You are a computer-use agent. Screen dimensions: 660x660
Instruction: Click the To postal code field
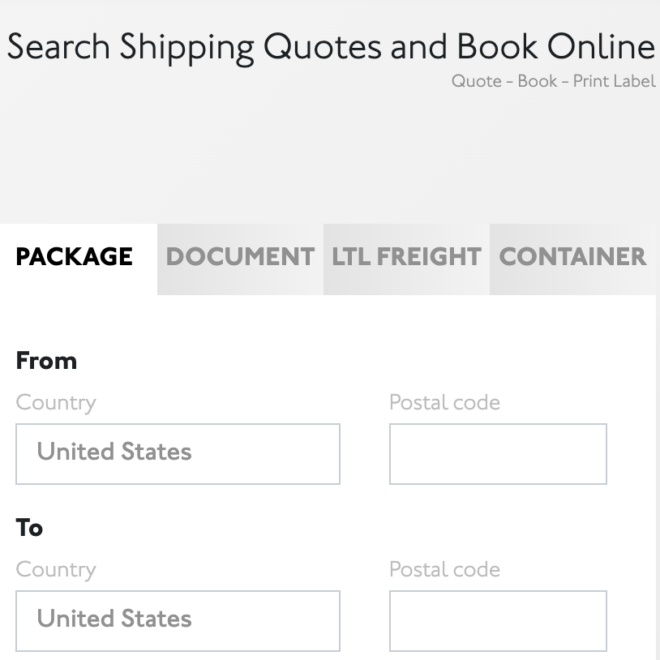(x=497, y=620)
